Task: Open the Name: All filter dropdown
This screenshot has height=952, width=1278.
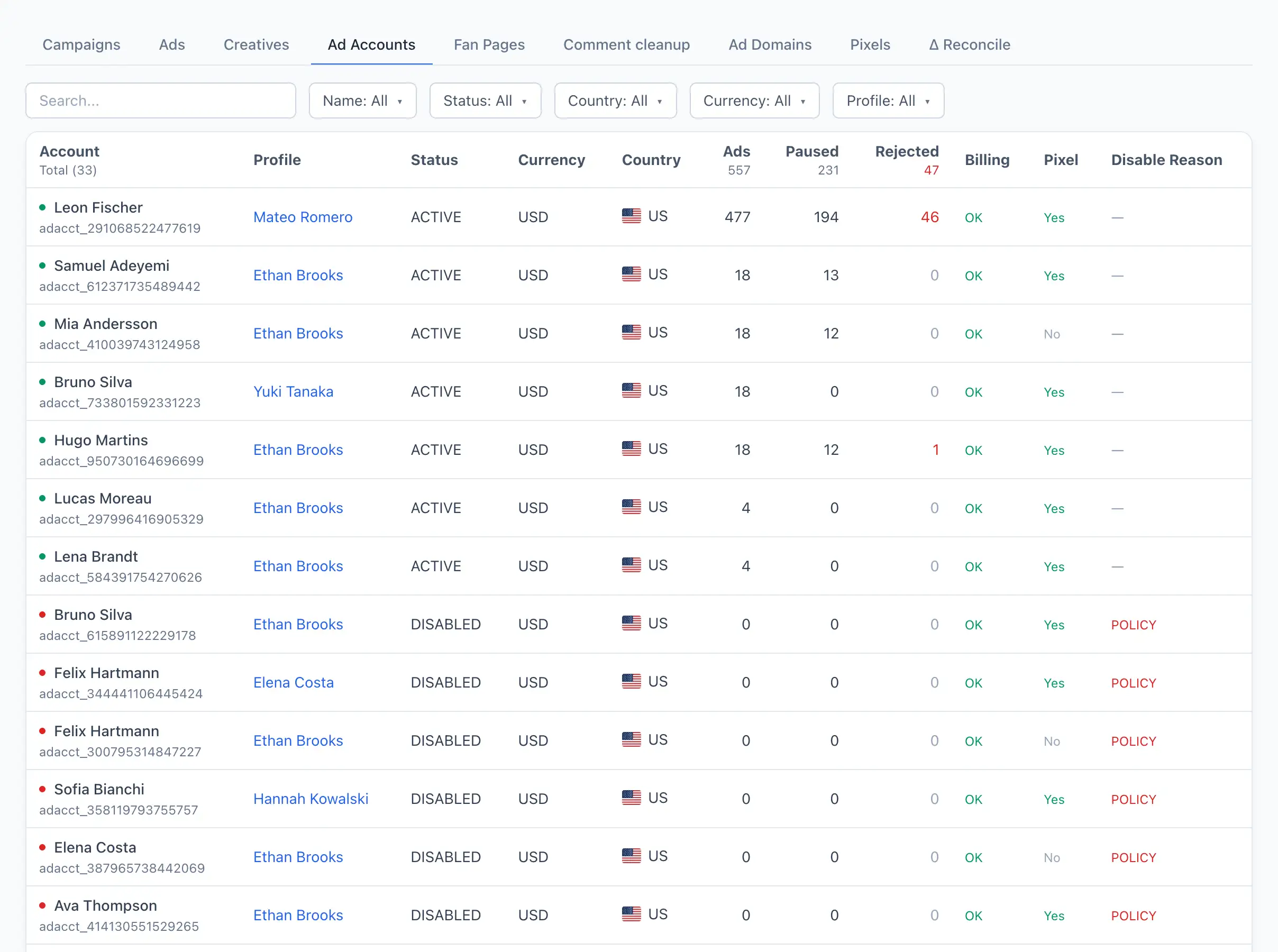Action: click(x=362, y=101)
